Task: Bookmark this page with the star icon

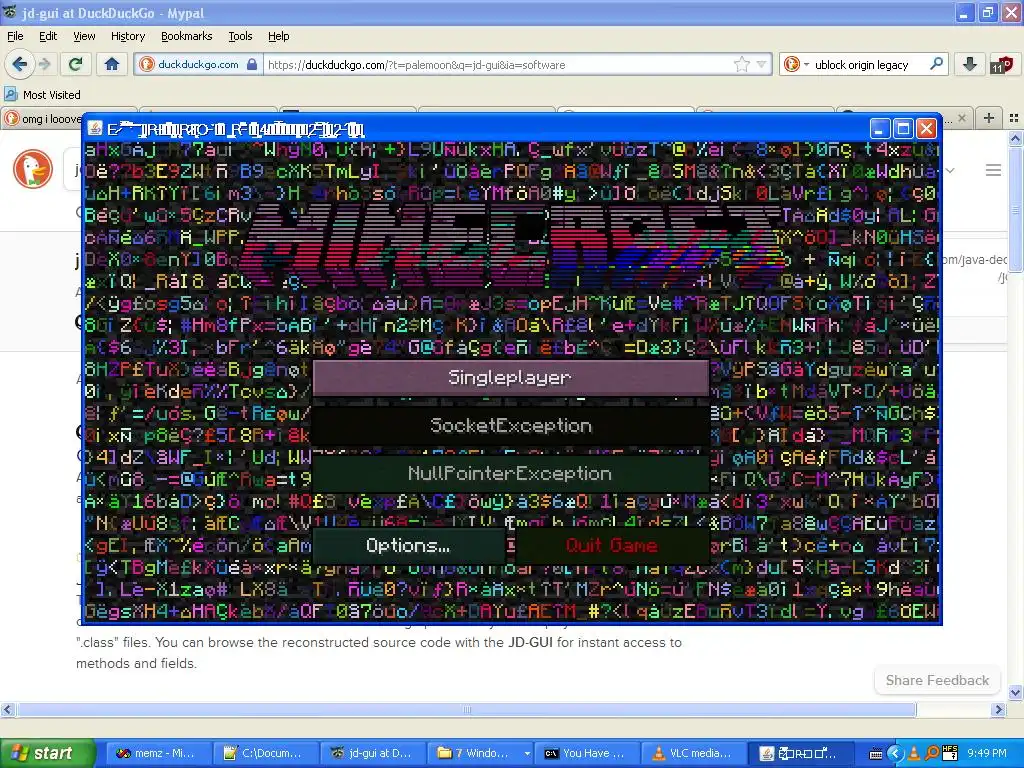Action: (x=742, y=65)
